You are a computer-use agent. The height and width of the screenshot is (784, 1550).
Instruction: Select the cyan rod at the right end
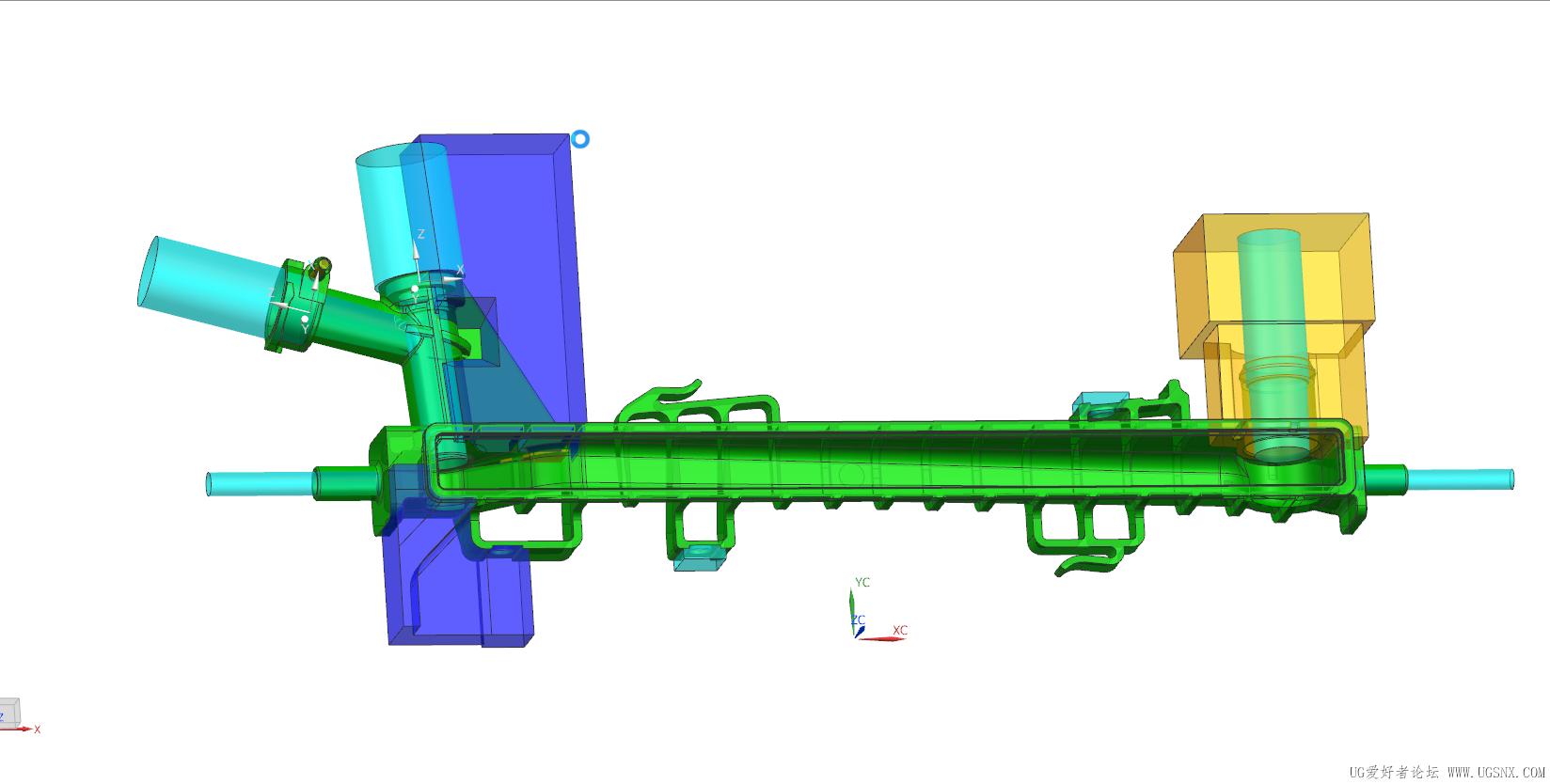coord(1460,479)
